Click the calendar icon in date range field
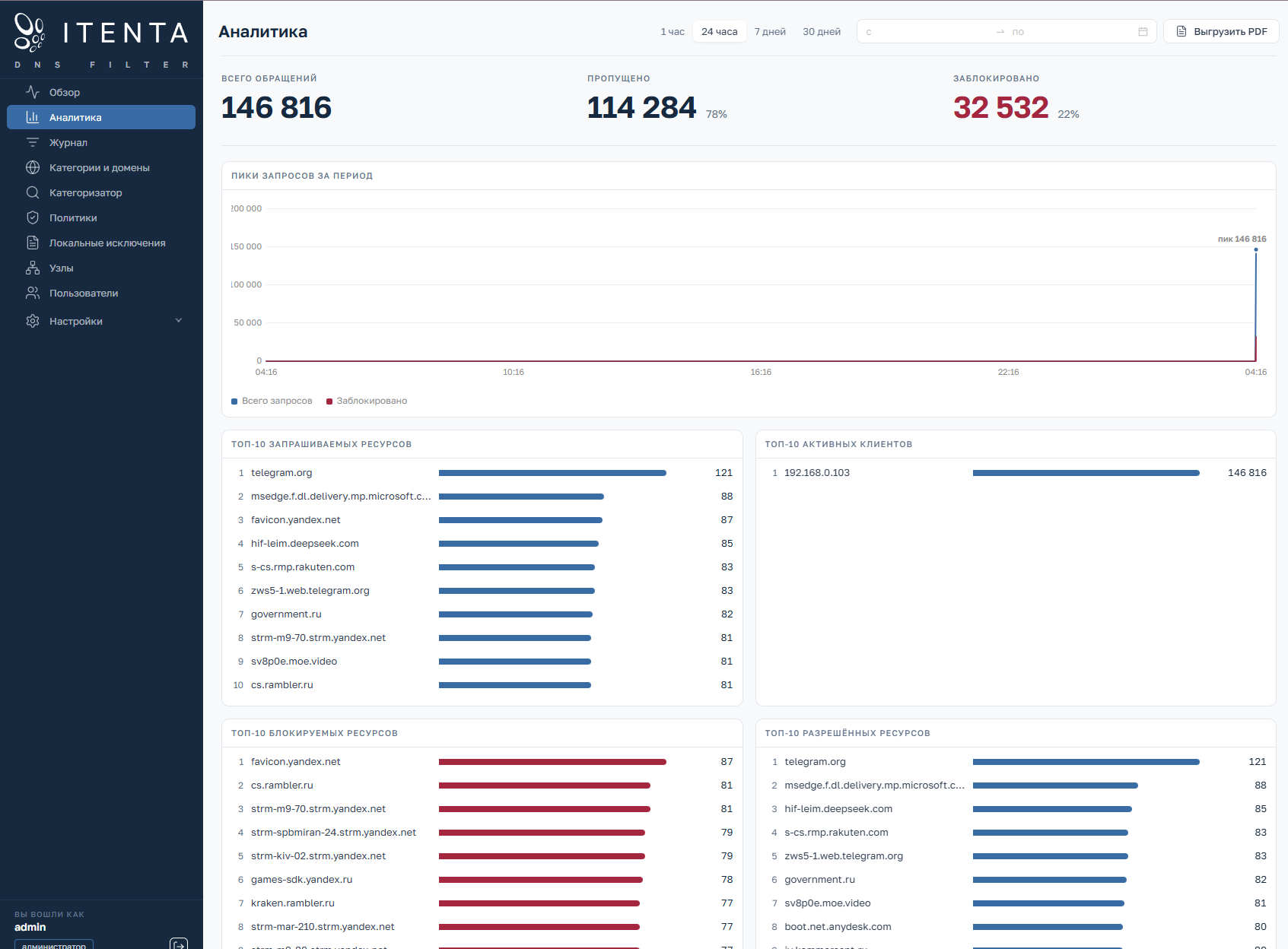Image resolution: width=1288 pixels, height=949 pixels. pos(1143,32)
